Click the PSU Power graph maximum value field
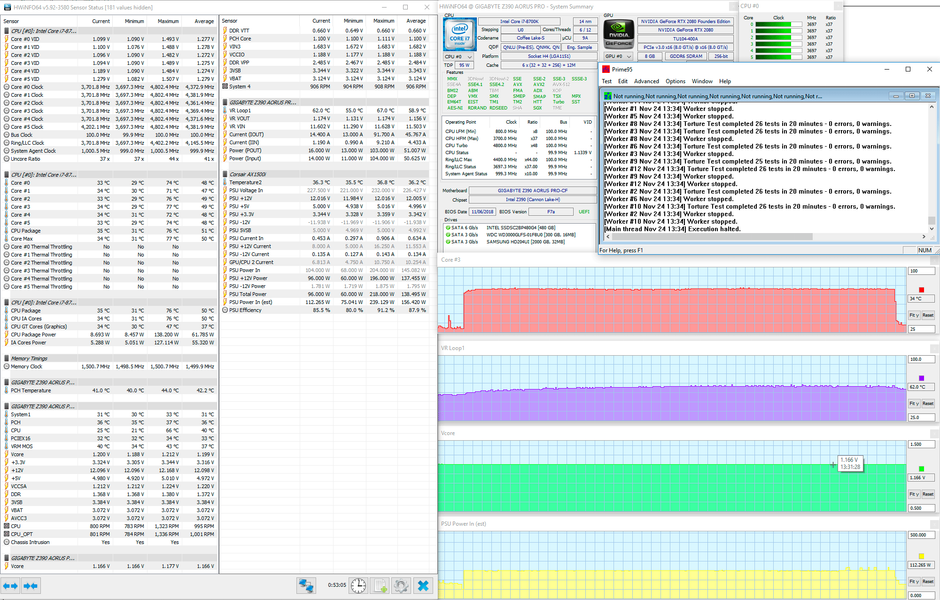 921,535
